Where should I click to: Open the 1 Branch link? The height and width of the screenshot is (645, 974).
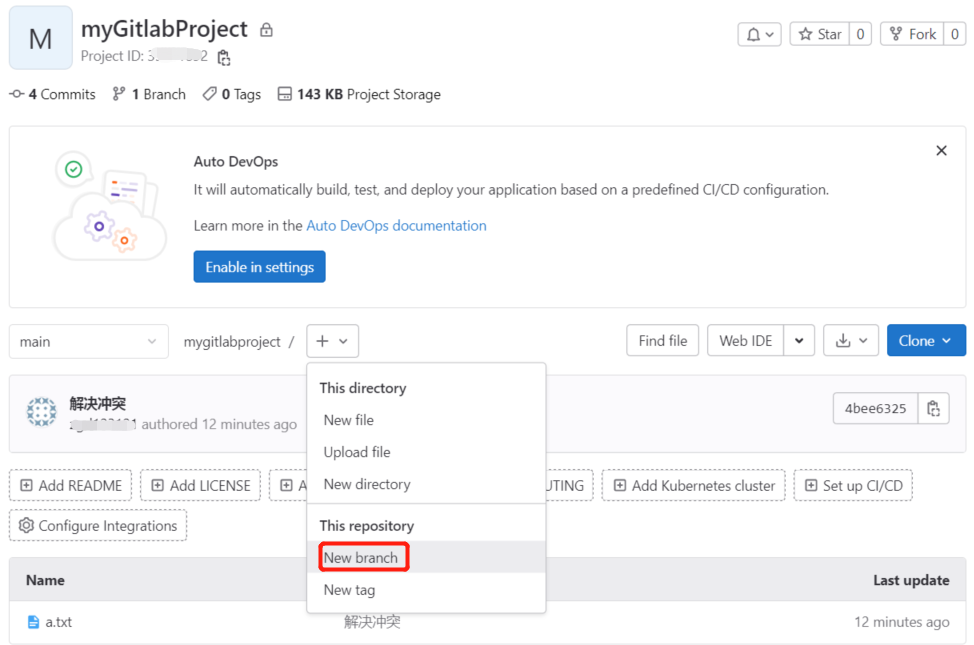149,94
